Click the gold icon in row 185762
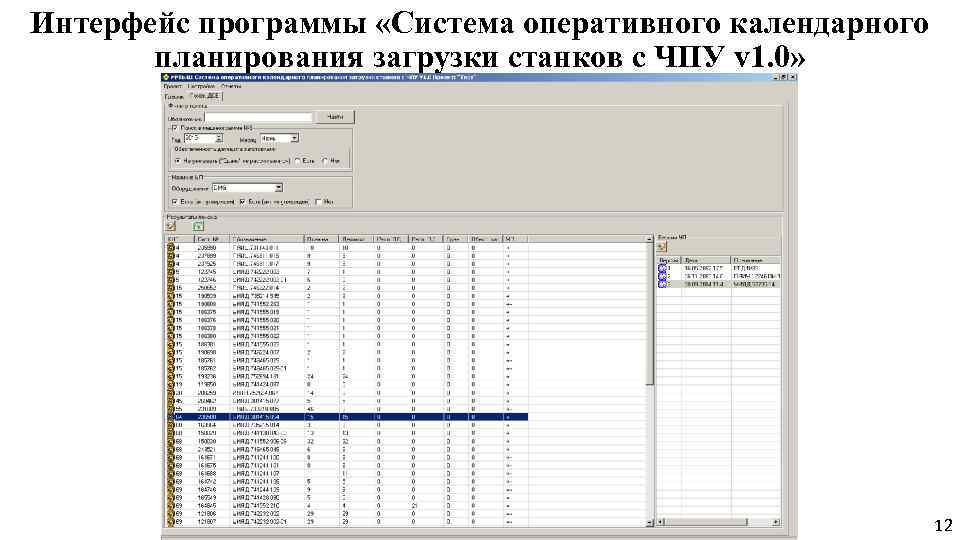 point(171,369)
